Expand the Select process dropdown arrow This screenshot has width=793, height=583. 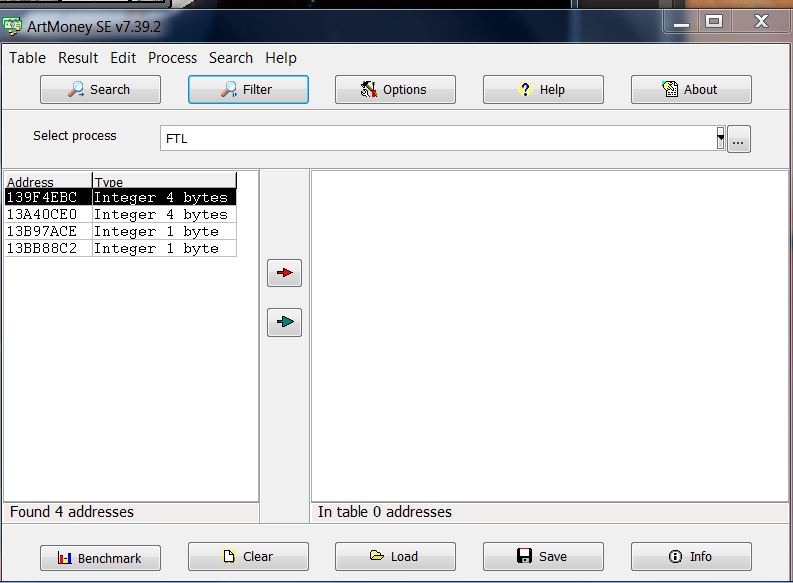(720, 138)
